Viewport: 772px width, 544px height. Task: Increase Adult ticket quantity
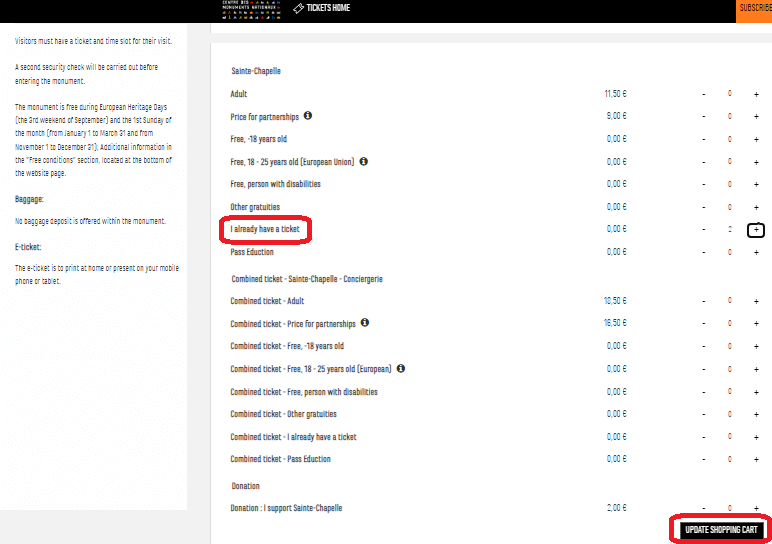[756, 94]
